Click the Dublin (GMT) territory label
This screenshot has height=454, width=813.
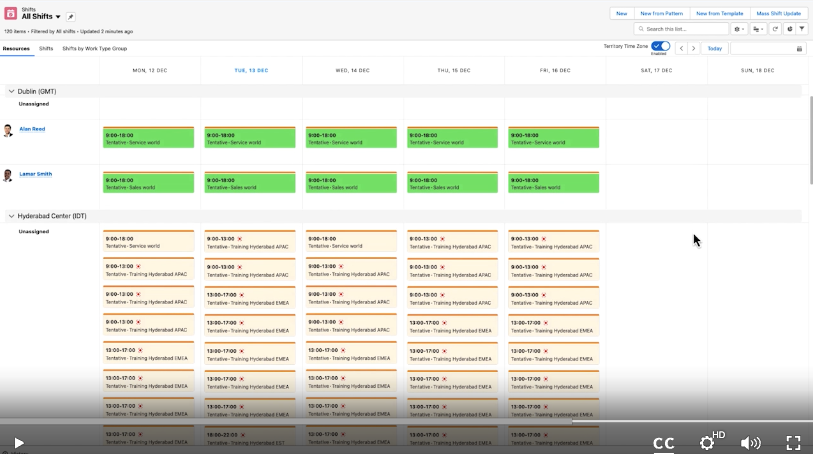[37, 91]
